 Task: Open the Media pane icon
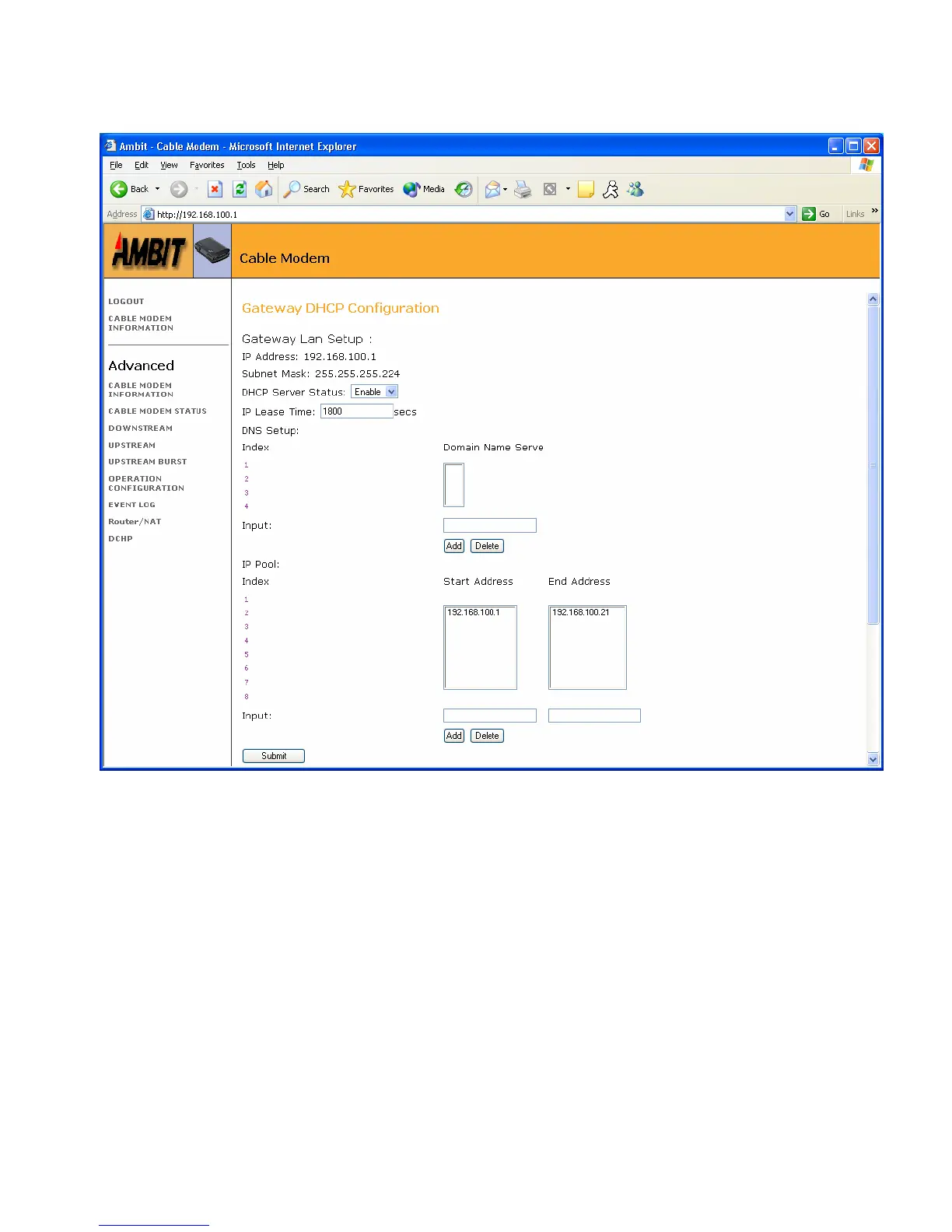(x=424, y=189)
